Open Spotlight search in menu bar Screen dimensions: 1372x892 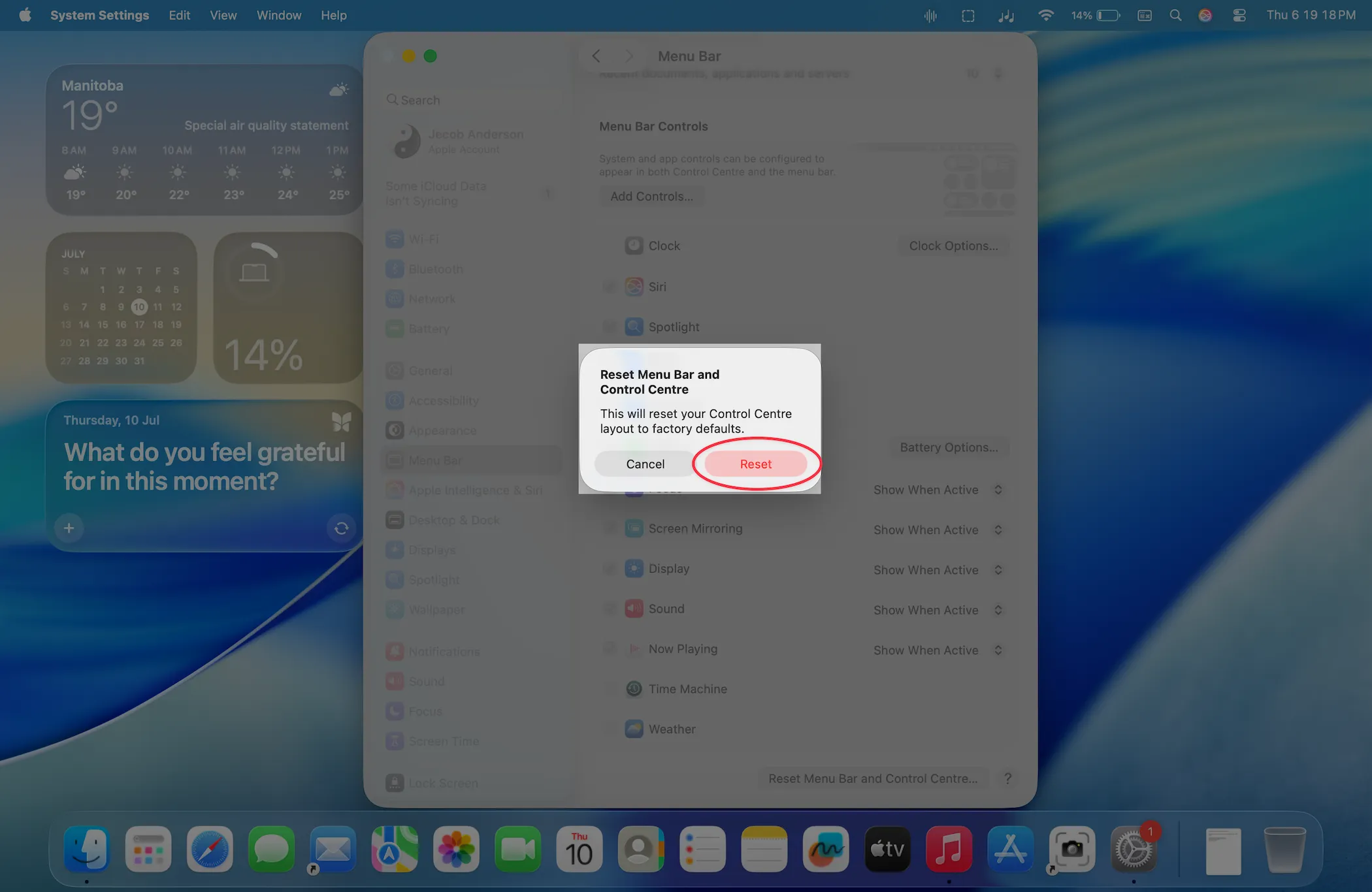[1175, 15]
